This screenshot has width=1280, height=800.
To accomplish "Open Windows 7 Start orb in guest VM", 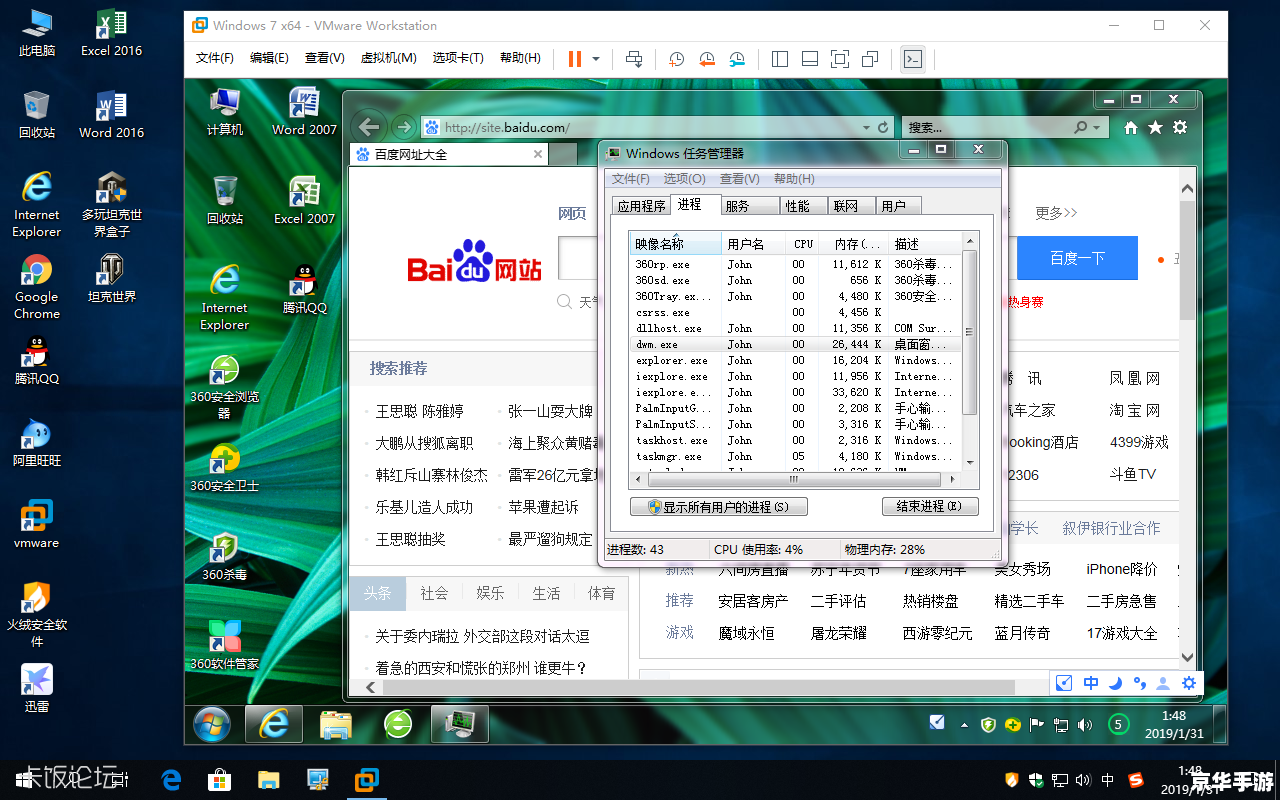I will 211,724.
